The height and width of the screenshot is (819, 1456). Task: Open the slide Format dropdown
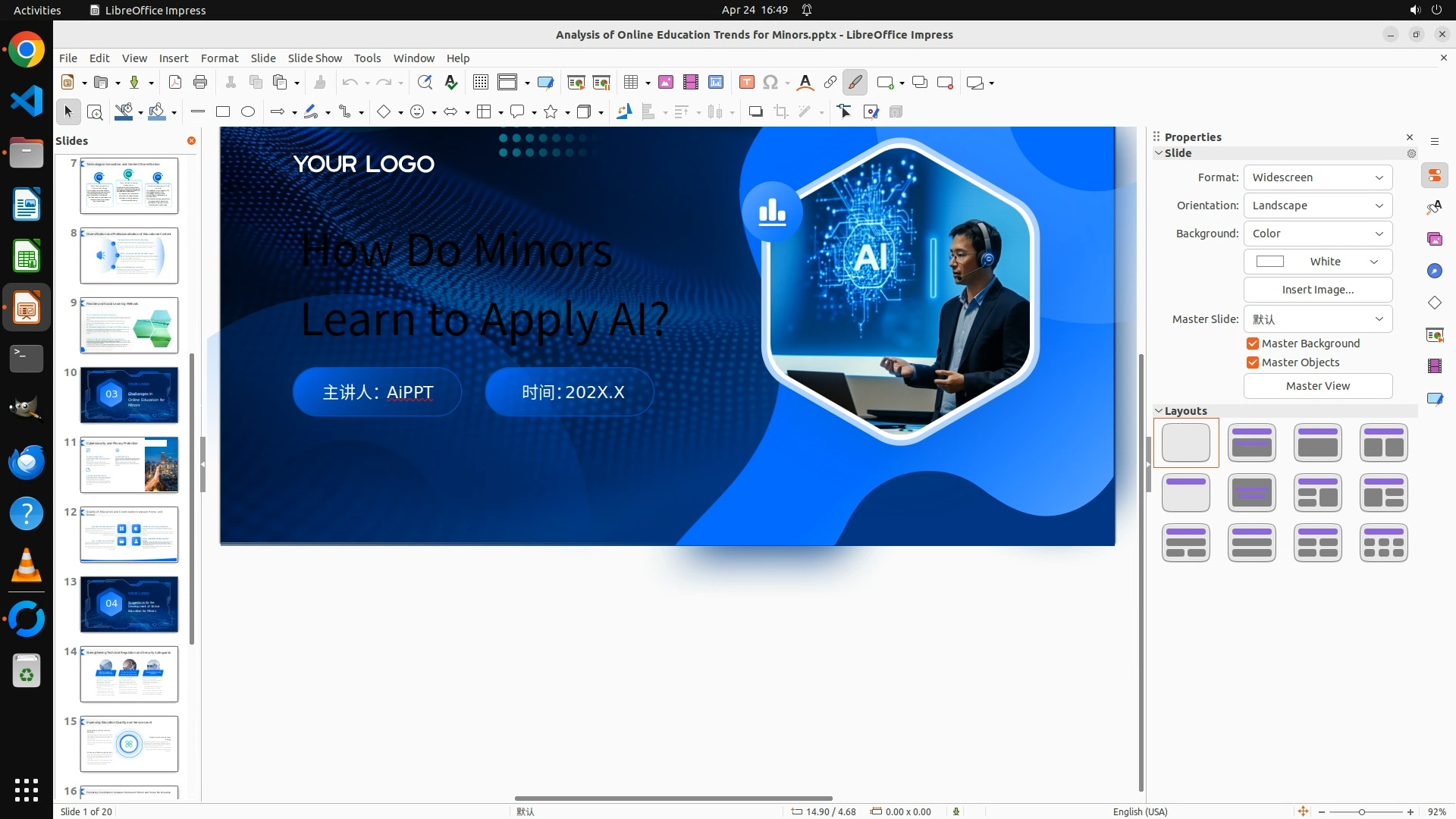click(1317, 177)
